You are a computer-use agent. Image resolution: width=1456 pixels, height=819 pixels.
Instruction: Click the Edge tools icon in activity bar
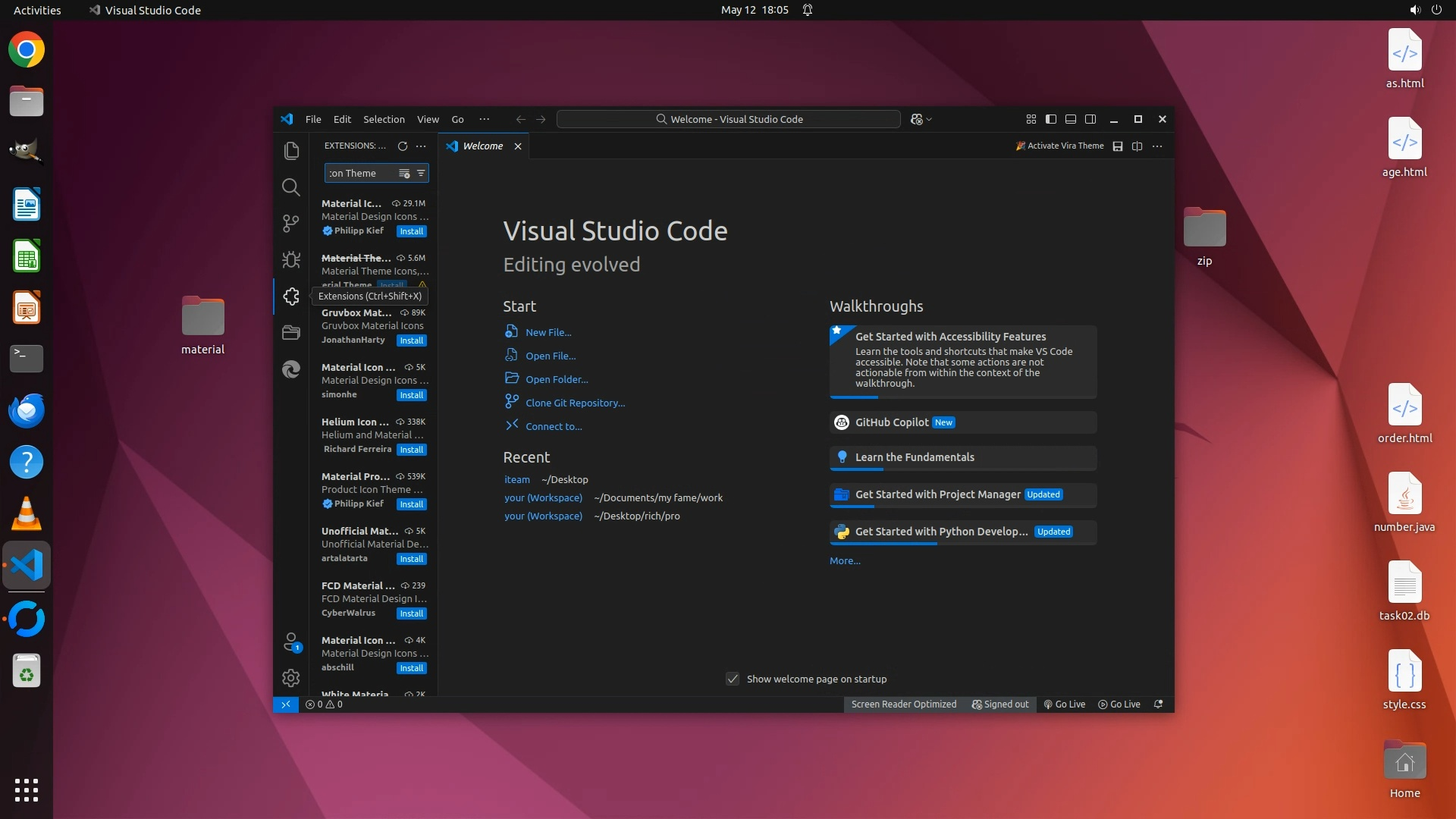(x=291, y=369)
